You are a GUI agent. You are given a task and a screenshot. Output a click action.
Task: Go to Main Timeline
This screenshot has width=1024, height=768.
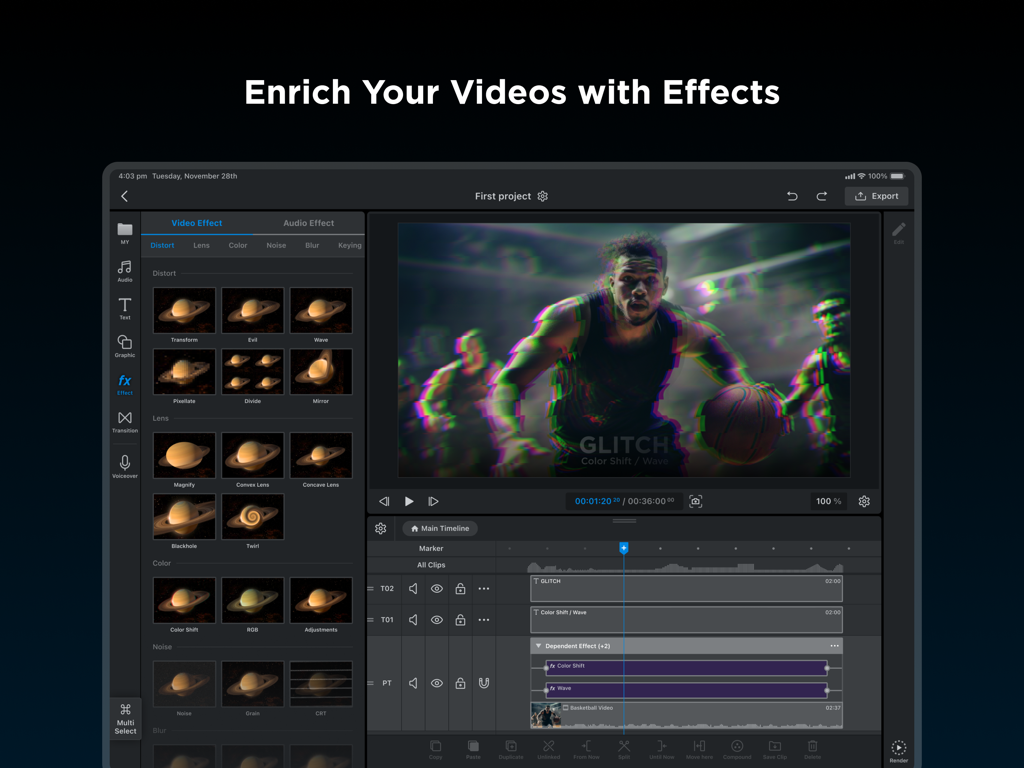pos(440,528)
